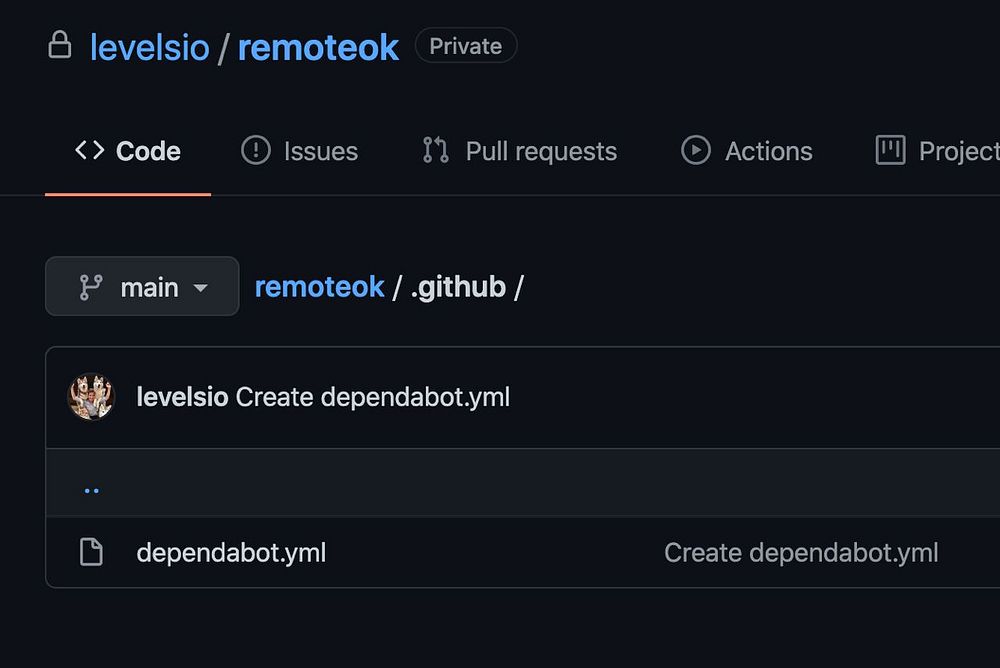
Task: Open the Projects tab
Action: click(x=938, y=151)
